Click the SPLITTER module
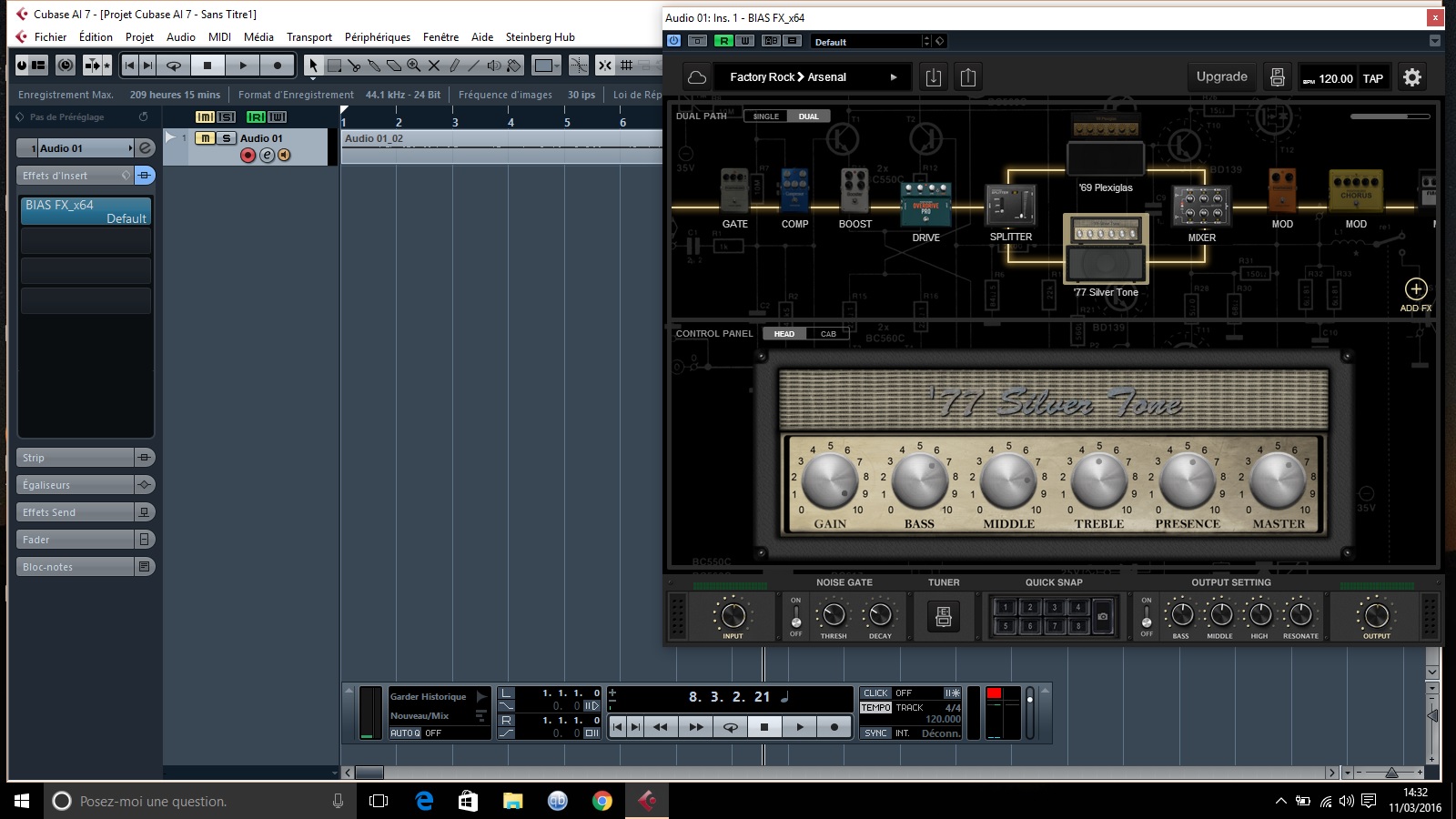Image resolution: width=1456 pixels, height=819 pixels. tap(1011, 205)
